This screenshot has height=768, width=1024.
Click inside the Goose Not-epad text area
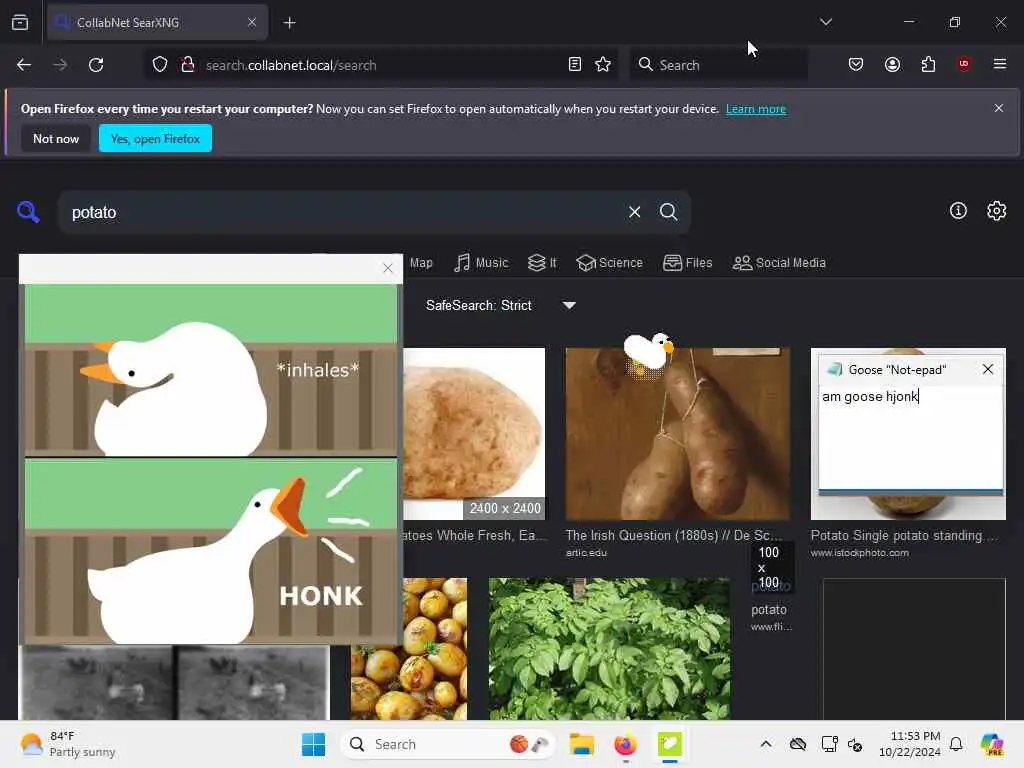coord(911,438)
